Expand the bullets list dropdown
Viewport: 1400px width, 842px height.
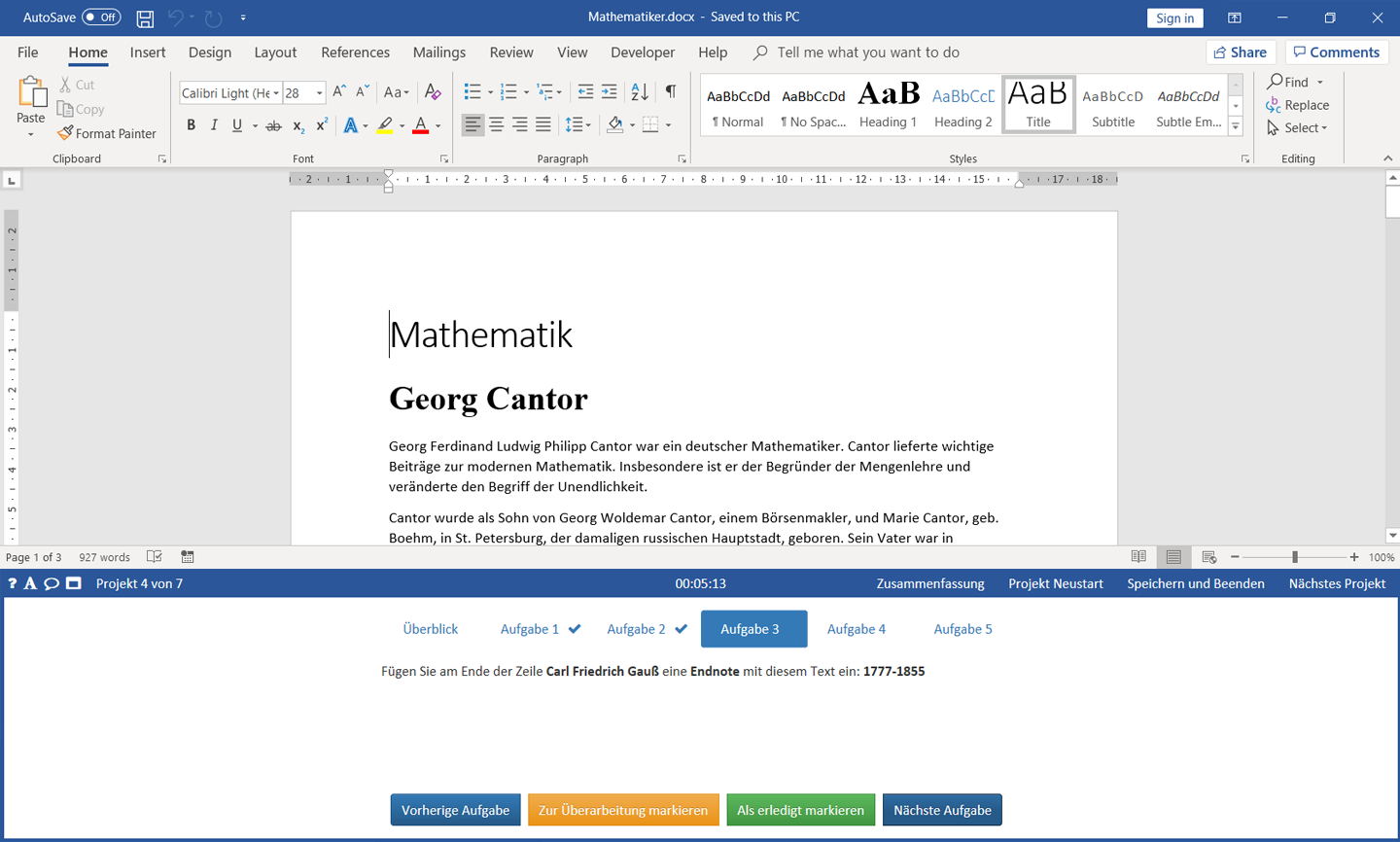tap(490, 92)
